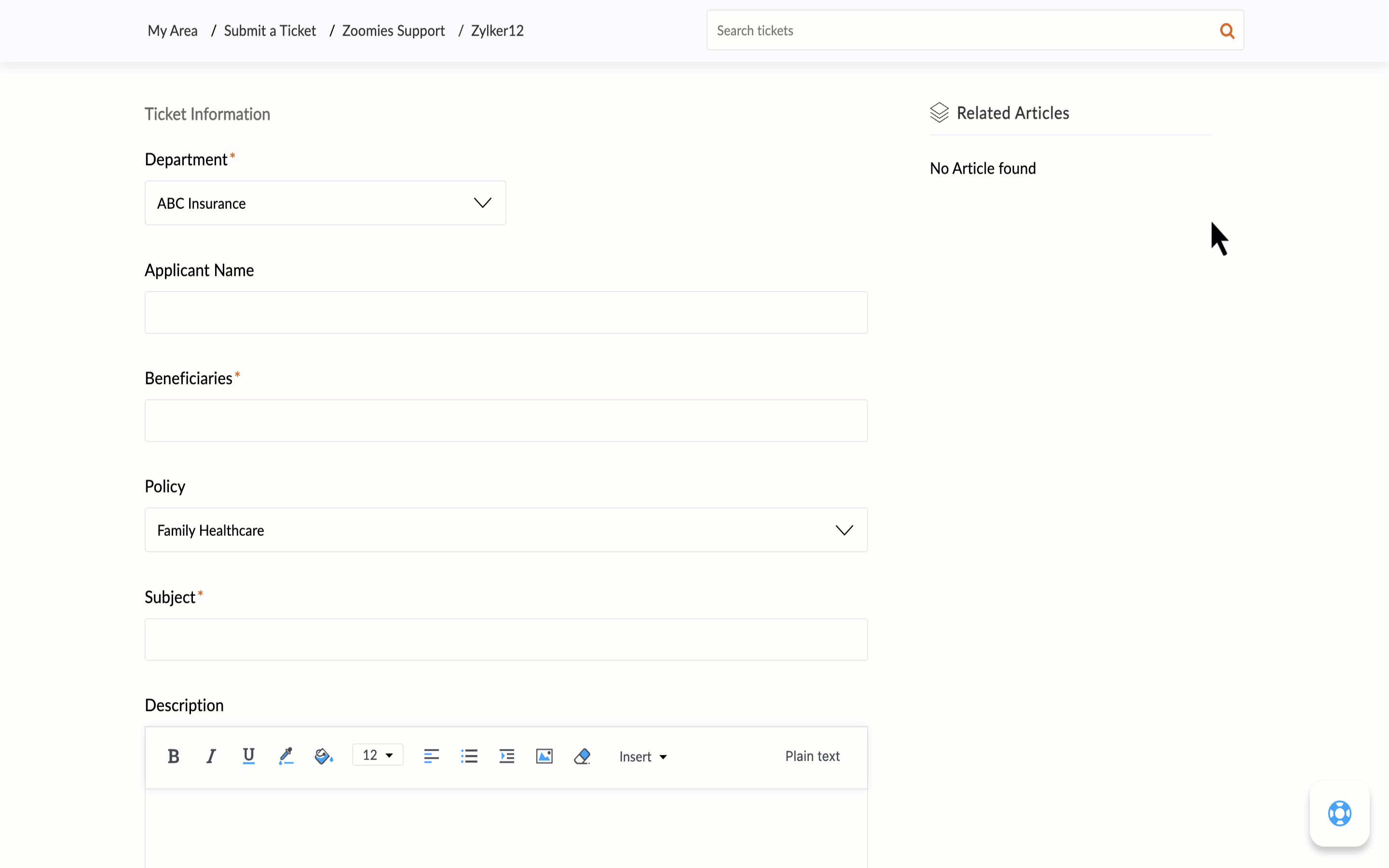Go to My Area breadcrumb link

[172, 31]
